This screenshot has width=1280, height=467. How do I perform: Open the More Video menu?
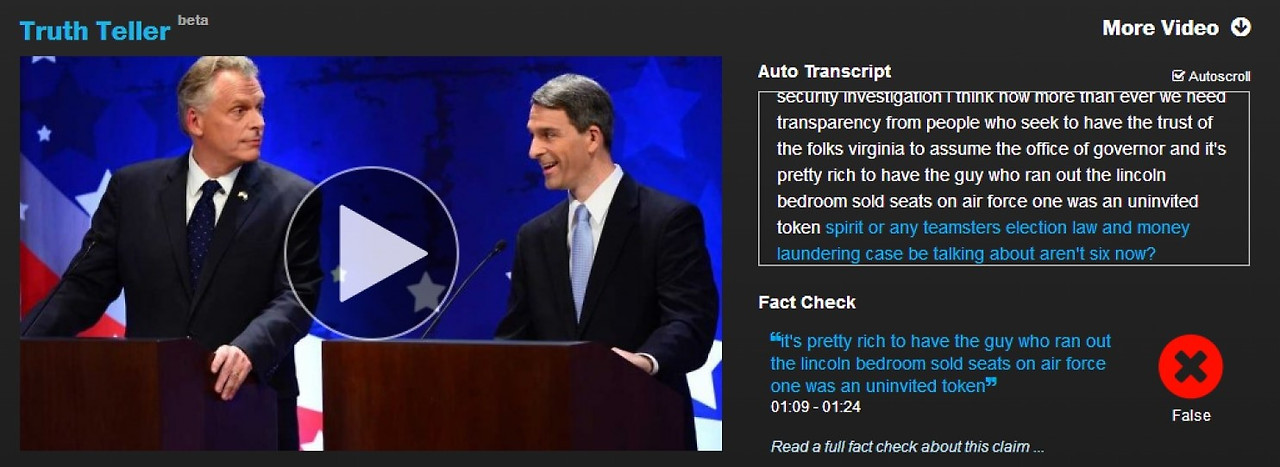coord(1160,28)
